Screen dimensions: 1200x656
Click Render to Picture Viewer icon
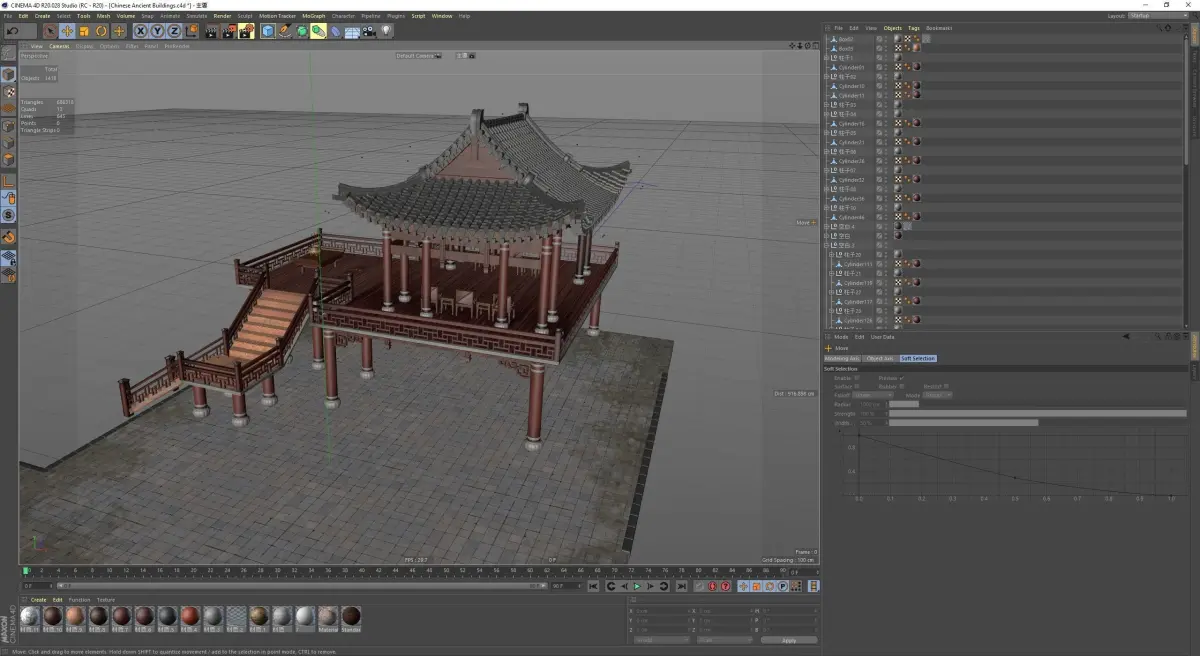pos(229,31)
